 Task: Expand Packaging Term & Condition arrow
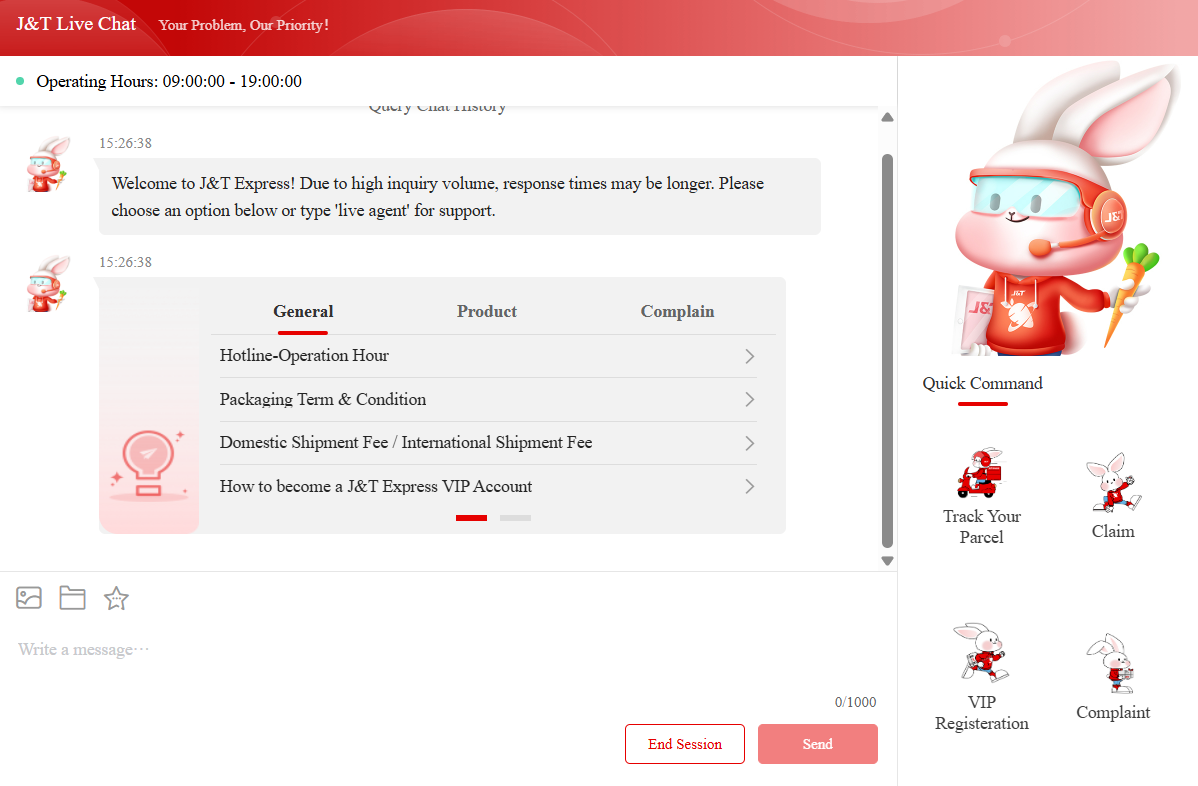[x=749, y=400]
